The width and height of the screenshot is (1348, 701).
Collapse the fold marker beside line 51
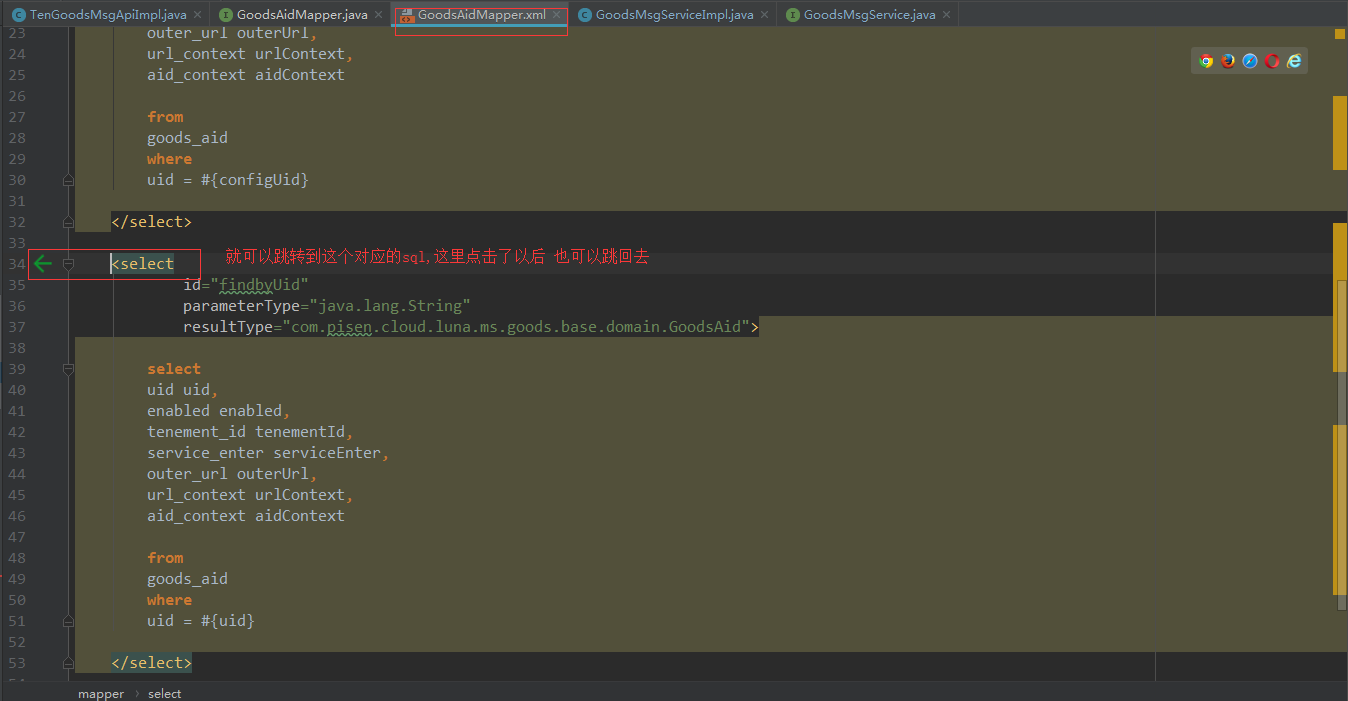[x=68, y=620]
